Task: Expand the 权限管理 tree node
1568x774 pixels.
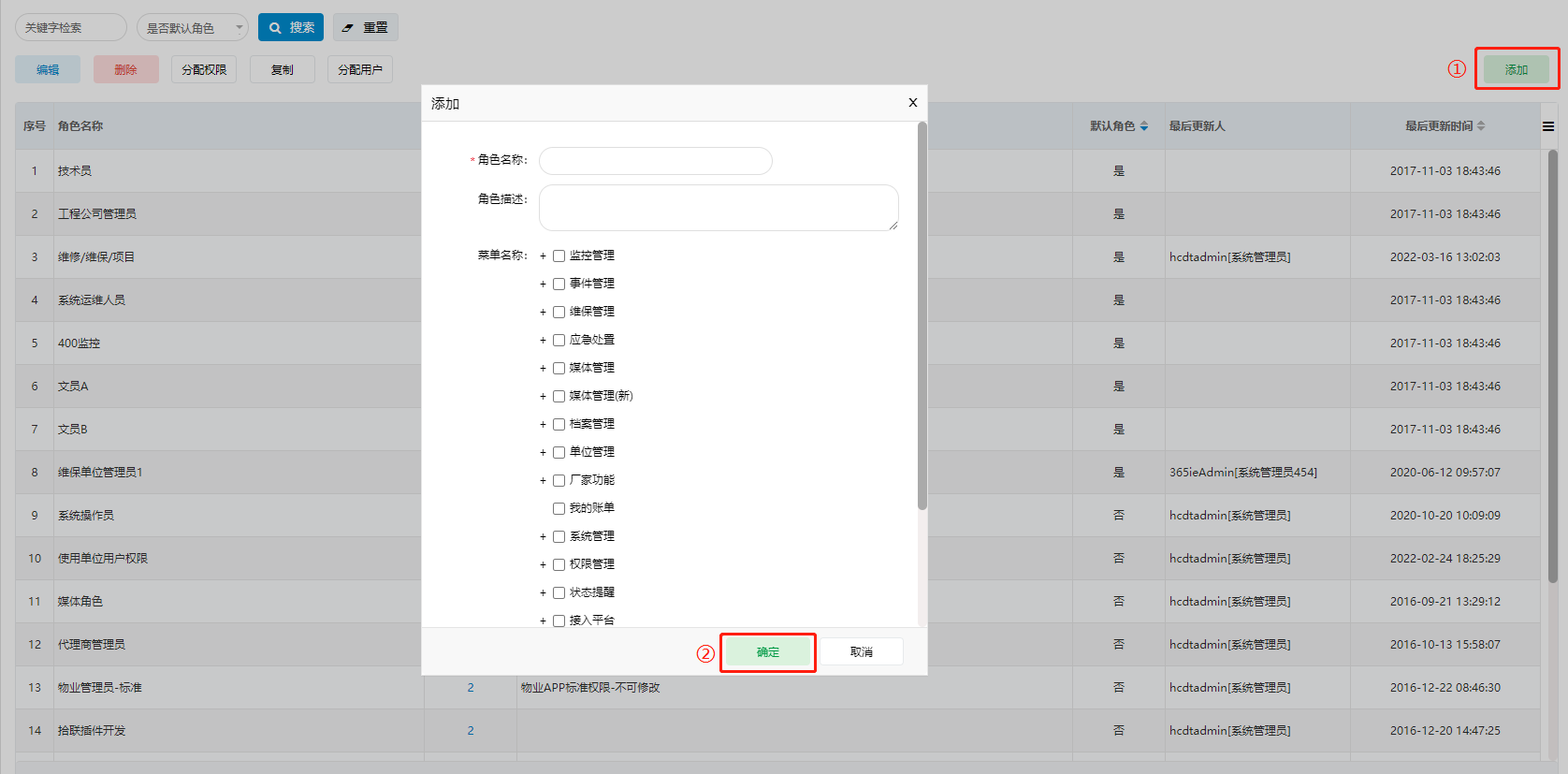Action: tap(543, 564)
